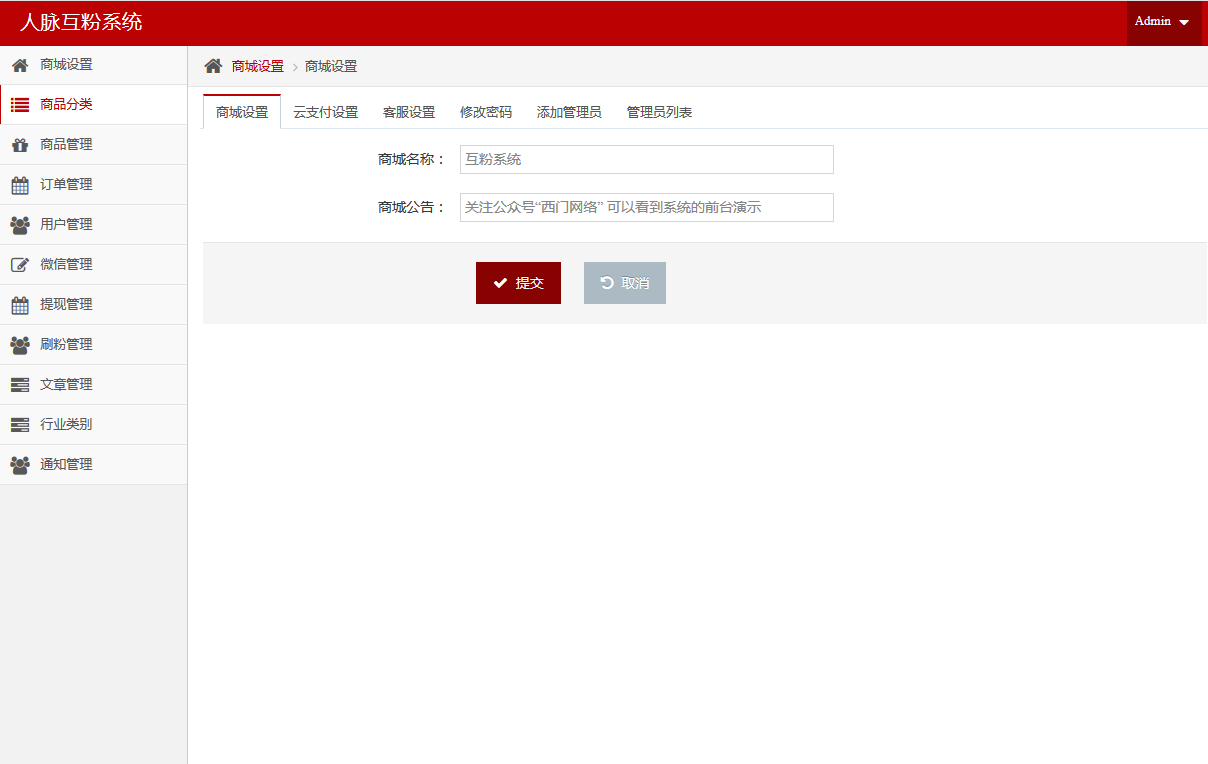
Task: Open the 客服设置 tab
Action: (409, 112)
